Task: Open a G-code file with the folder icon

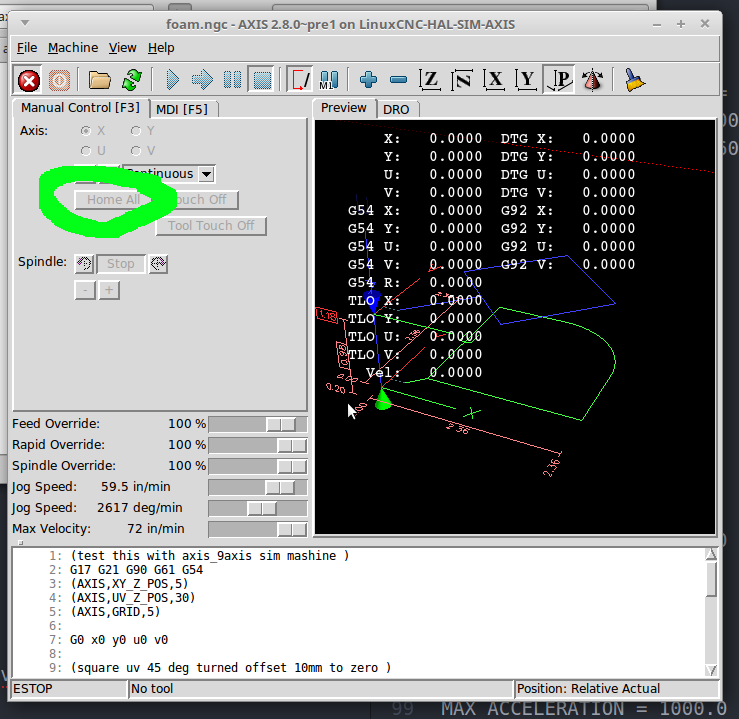Action: [x=99, y=80]
